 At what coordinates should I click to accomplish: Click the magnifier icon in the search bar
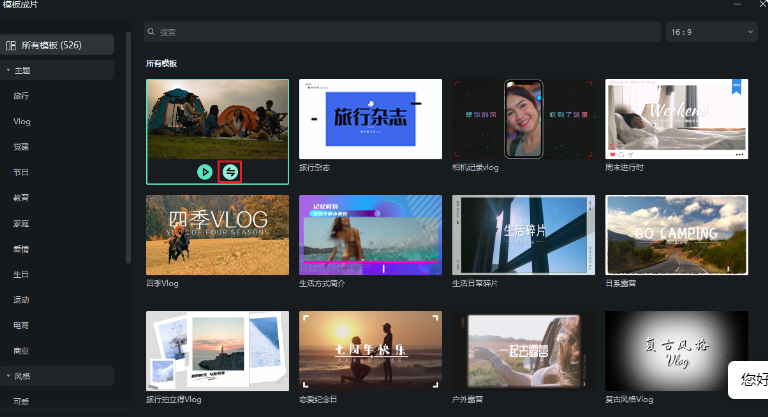pyautogui.click(x=151, y=32)
